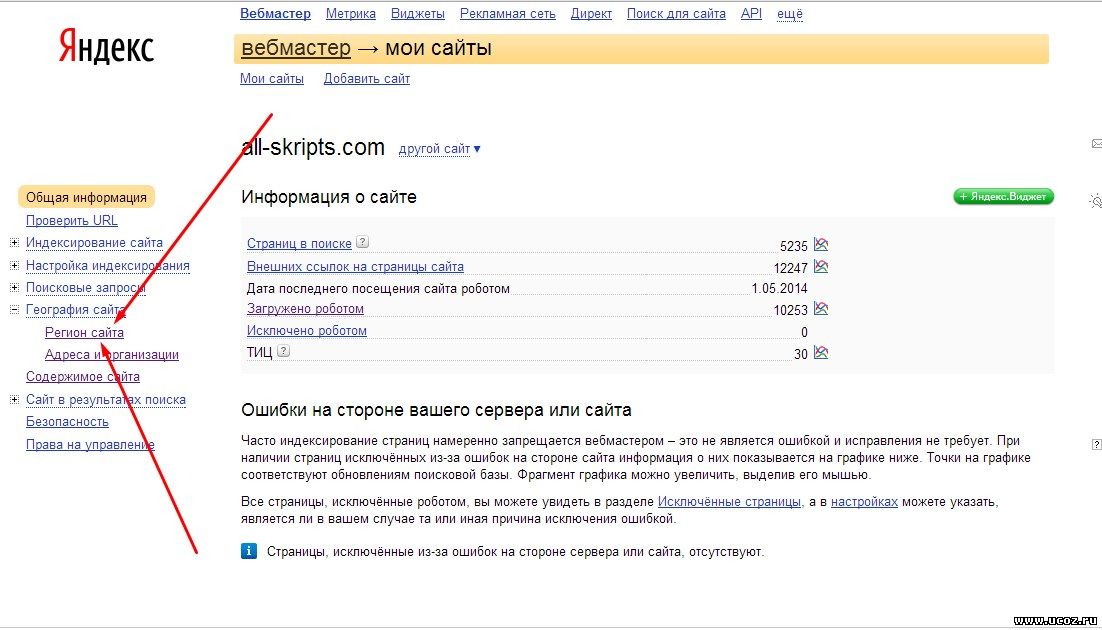Image resolution: width=1102 pixels, height=630 pixels.
Task: Open Регион сайта in sidebar
Action: 84,333
